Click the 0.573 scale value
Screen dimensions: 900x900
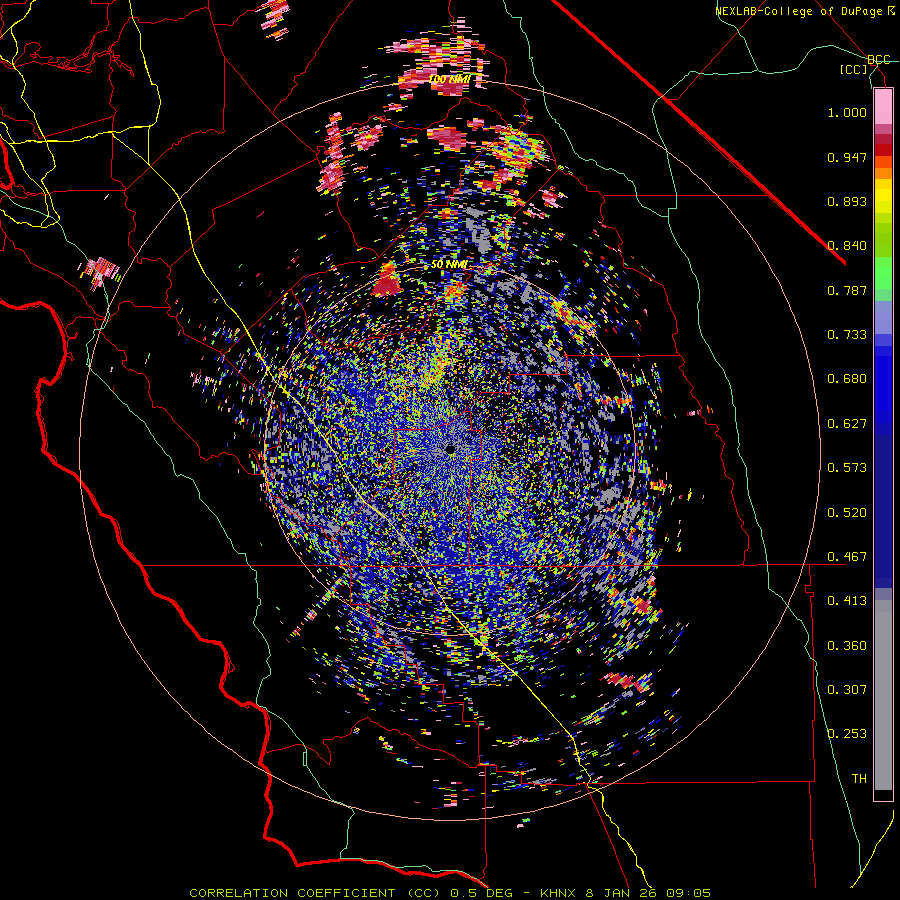point(847,468)
